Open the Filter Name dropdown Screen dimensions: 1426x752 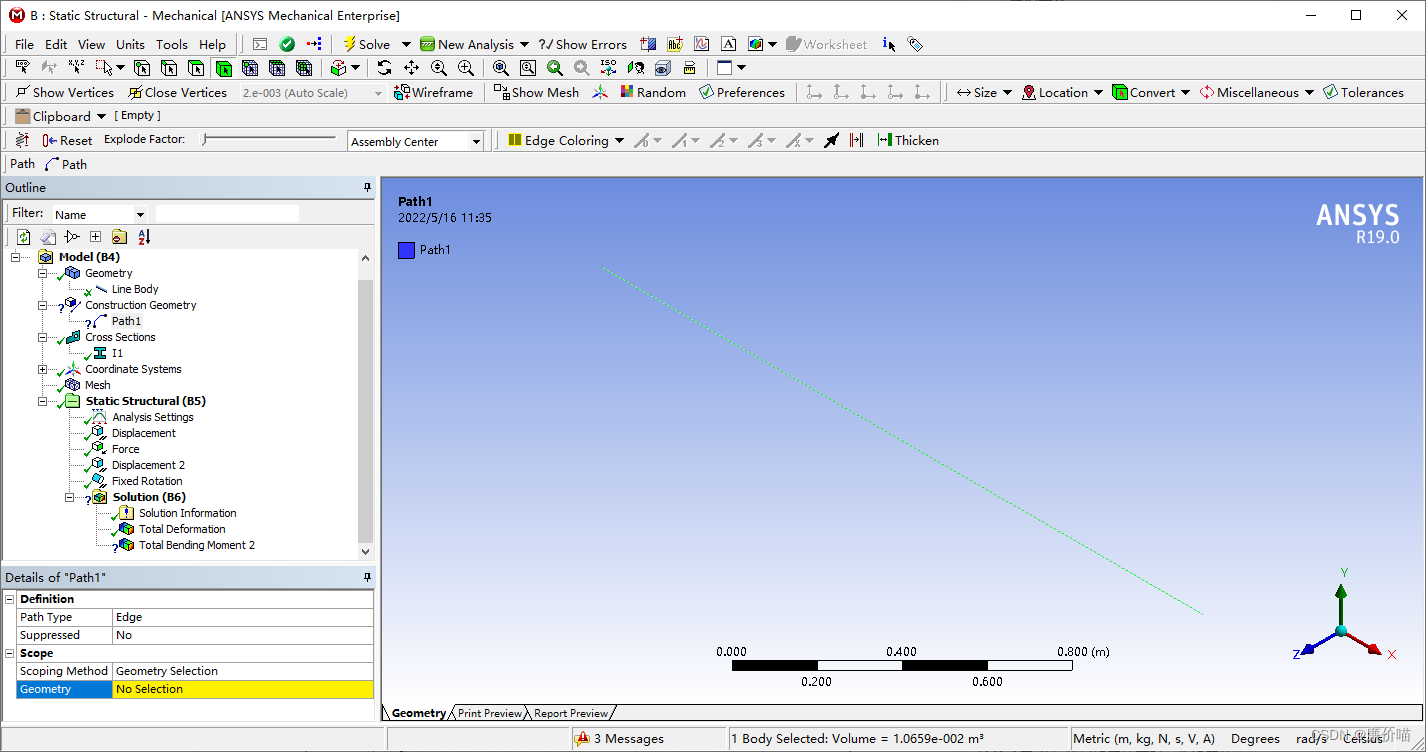pyautogui.click(x=140, y=214)
